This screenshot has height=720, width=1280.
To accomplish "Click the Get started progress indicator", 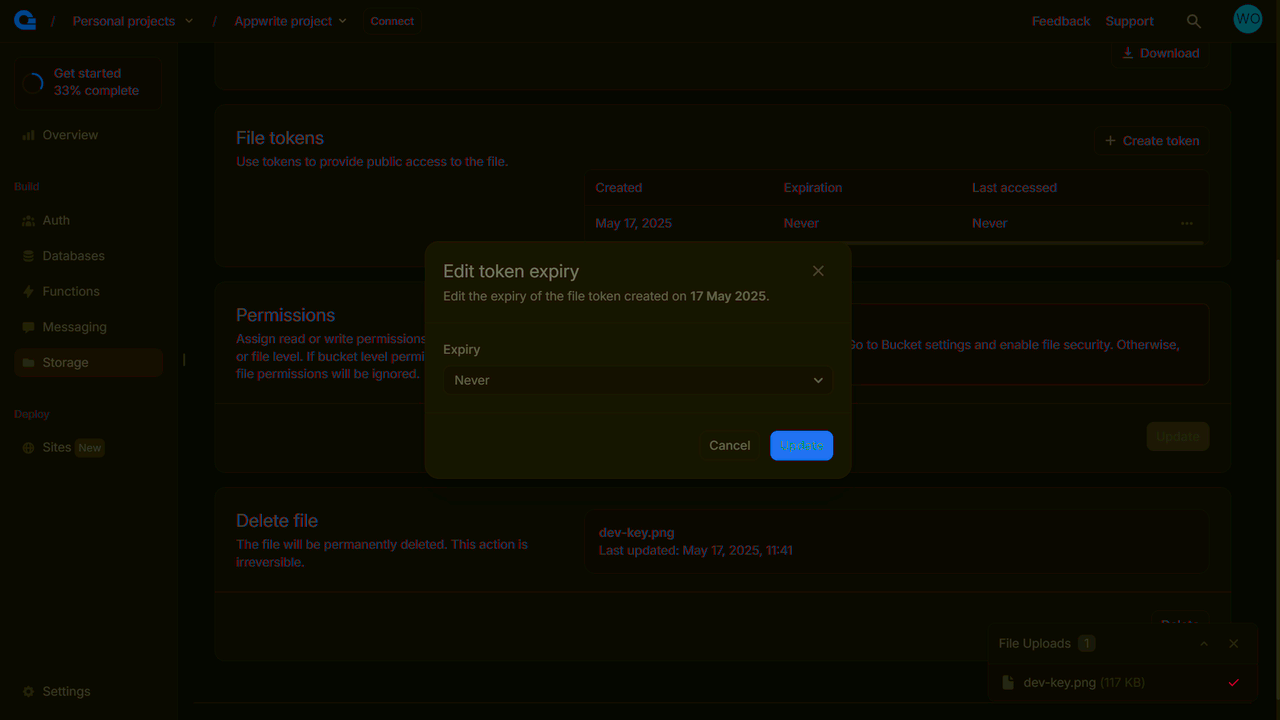I will 33,82.
